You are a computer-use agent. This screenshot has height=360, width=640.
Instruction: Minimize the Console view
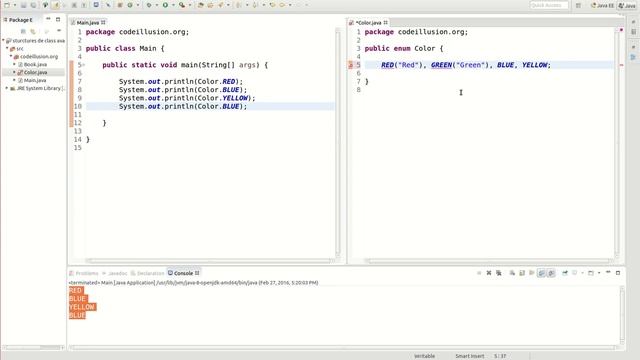pos(608,272)
